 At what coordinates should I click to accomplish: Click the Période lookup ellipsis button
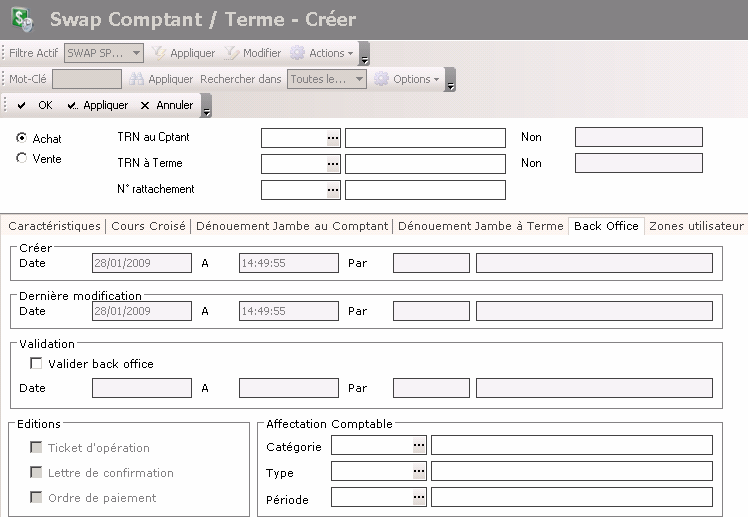tap(420, 497)
